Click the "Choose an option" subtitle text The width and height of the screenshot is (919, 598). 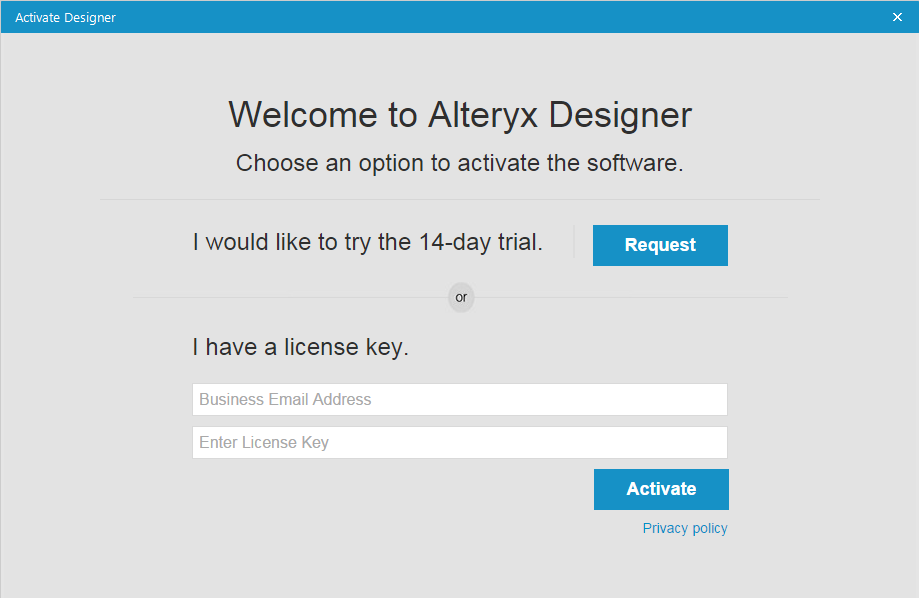point(459,163)
